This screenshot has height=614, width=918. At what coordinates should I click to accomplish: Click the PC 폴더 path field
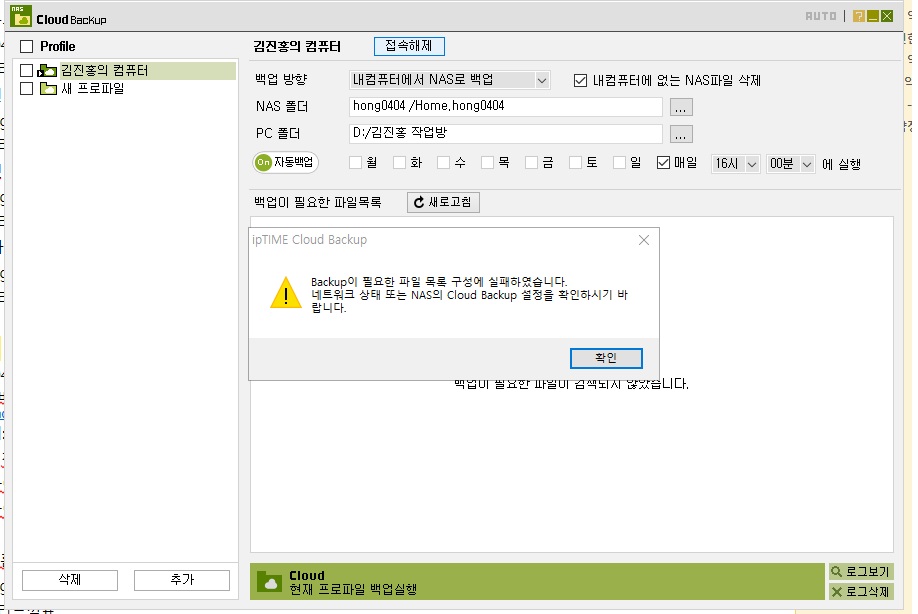point(506,133)
